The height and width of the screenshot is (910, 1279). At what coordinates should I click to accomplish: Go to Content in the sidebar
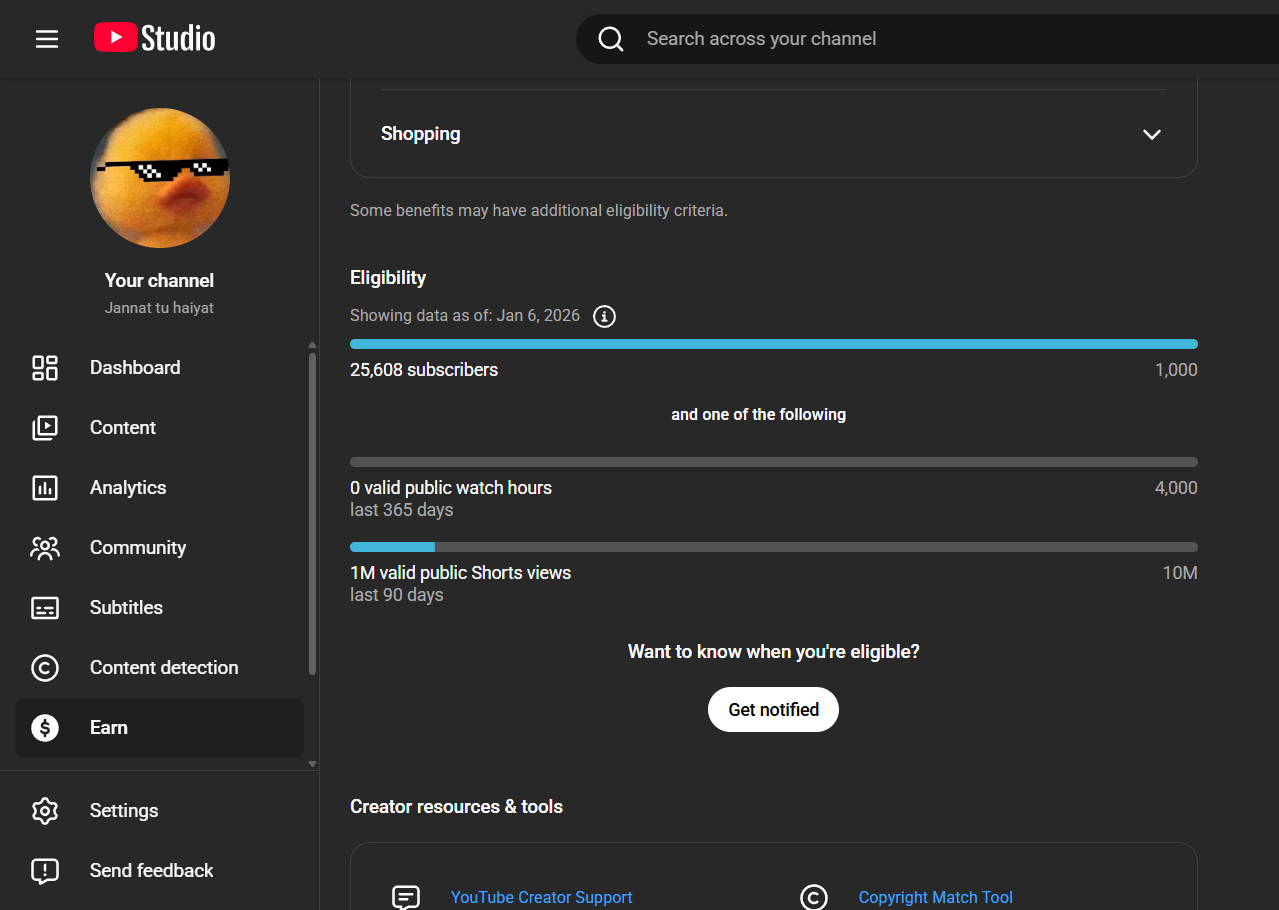122,428
